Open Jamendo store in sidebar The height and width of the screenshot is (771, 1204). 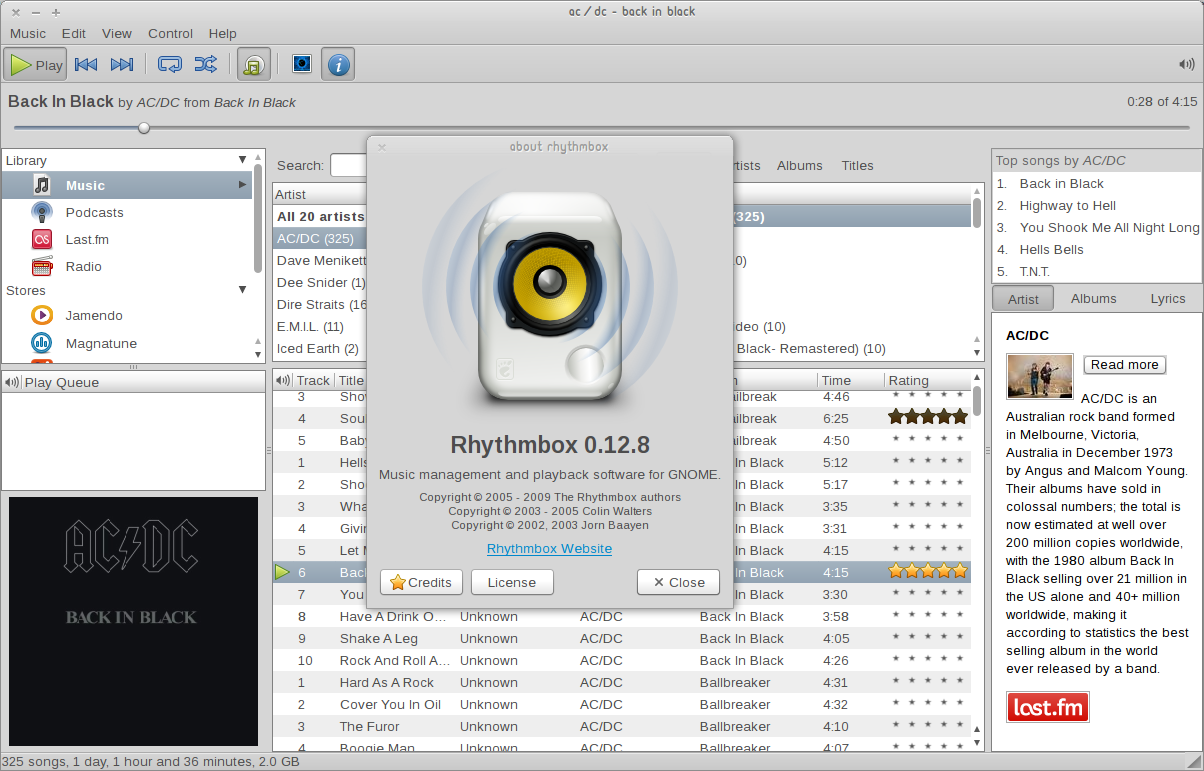point(127,315)
